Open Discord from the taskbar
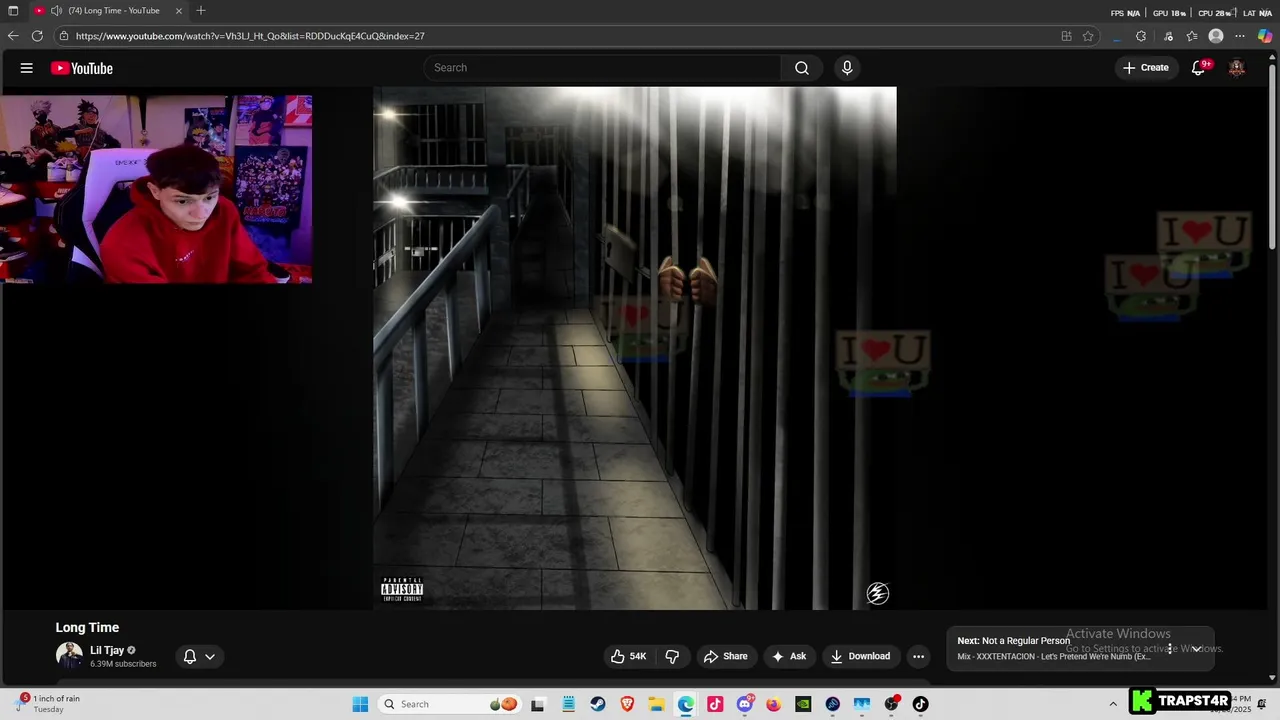Image resolution: width=1280 pixels, height=720 pixels. [745, 704]
